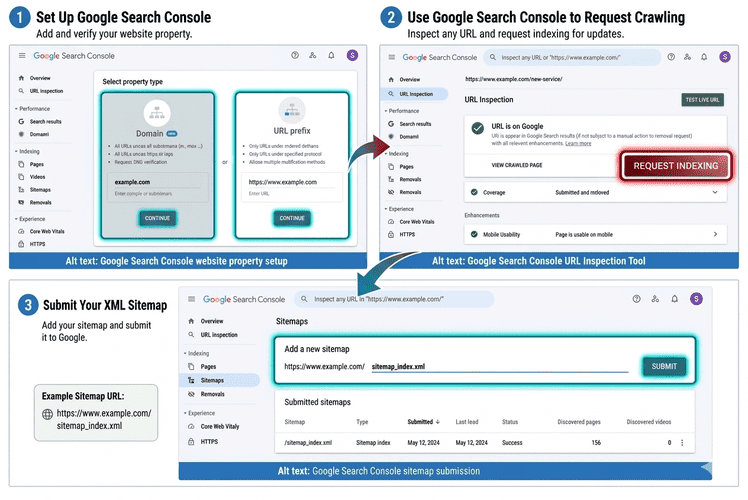Viewport: 748px width, 500px height.
Task: Open hamburger menu in step 3 panel
Action: (x=192, y=299)
